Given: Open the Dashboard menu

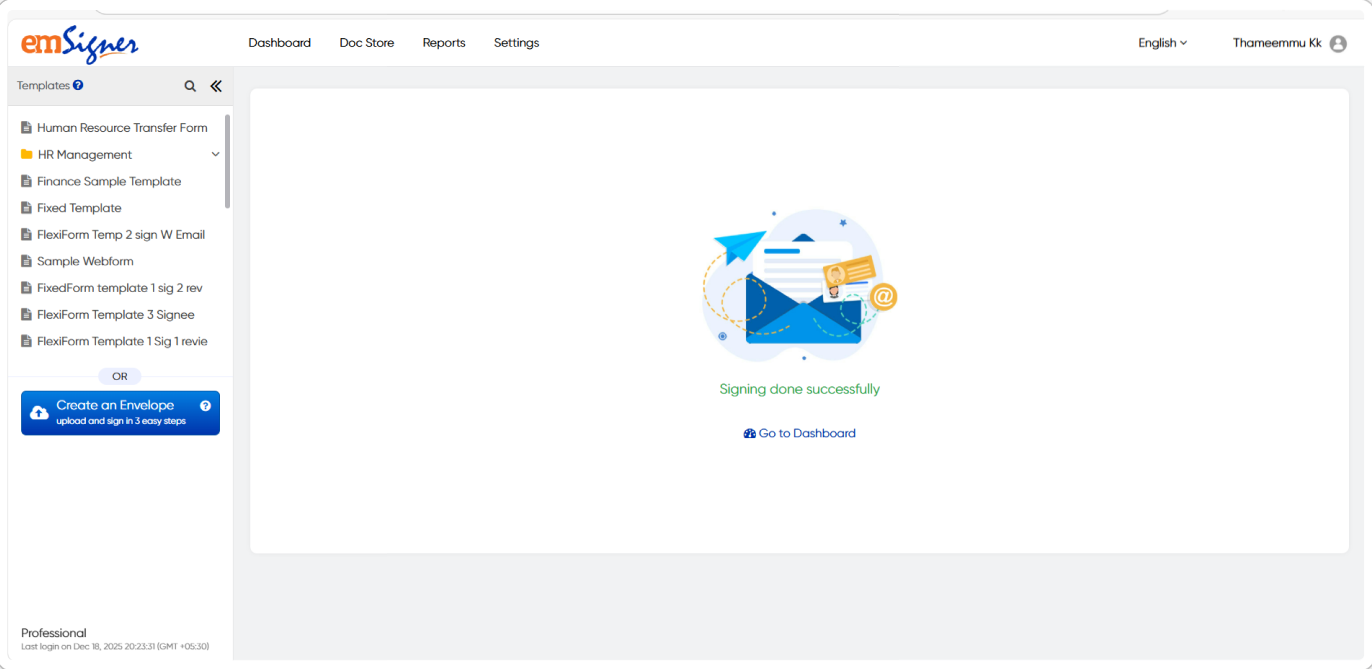Looking at the screenshot, I should click(x=279, y=43).
